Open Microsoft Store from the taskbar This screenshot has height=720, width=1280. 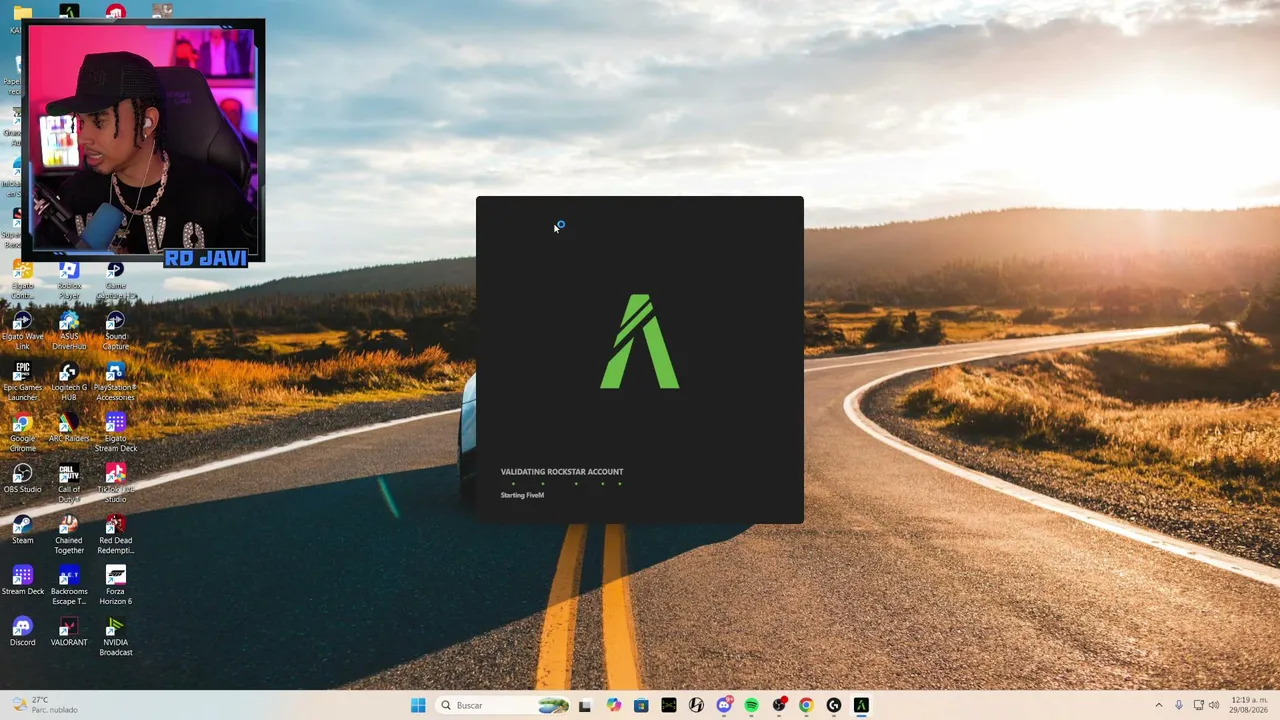coord(641,705)
